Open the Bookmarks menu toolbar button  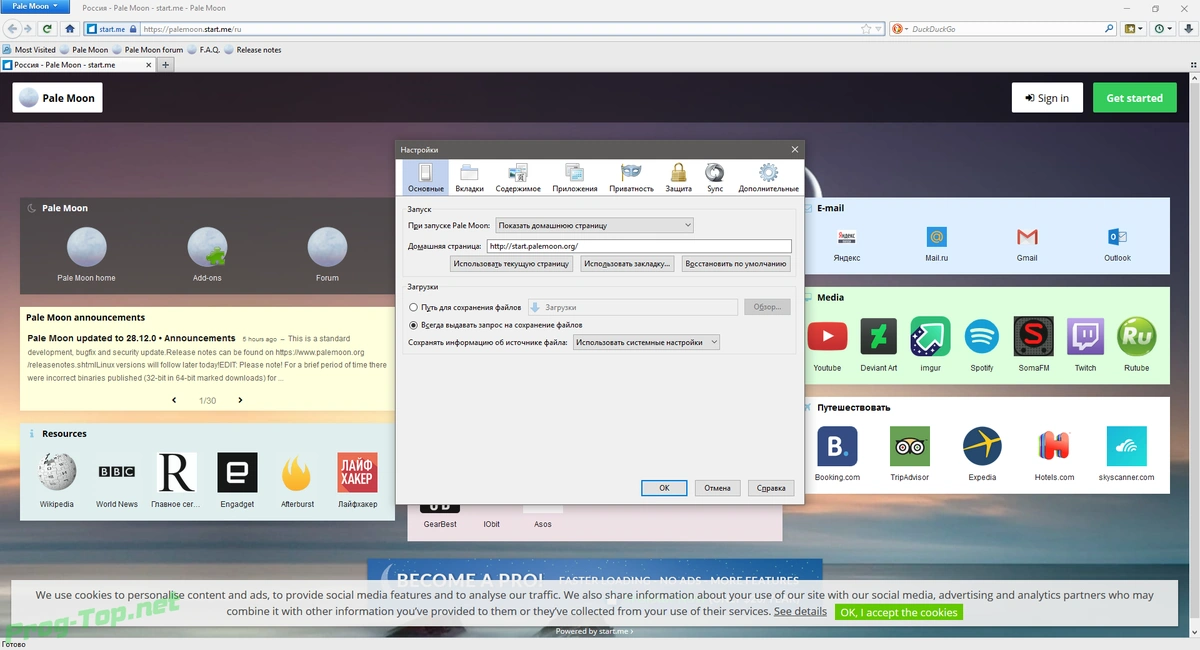[x=1133, y=29]
